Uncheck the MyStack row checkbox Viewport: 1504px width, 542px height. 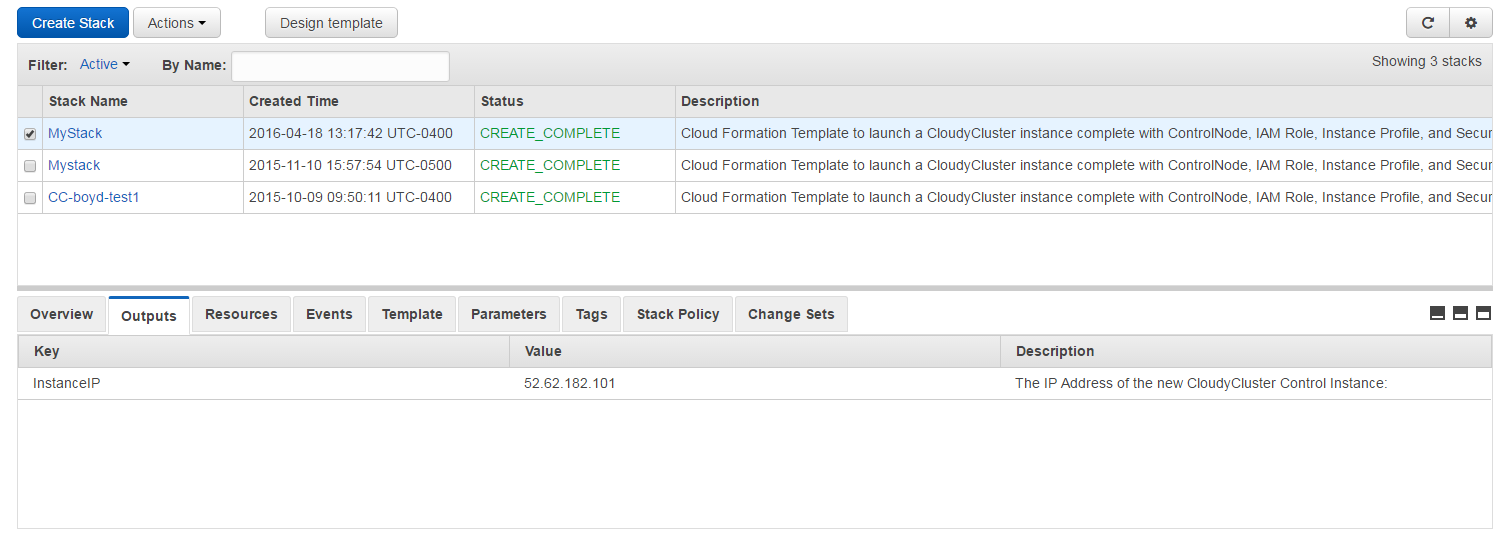(x=30, y=134)
